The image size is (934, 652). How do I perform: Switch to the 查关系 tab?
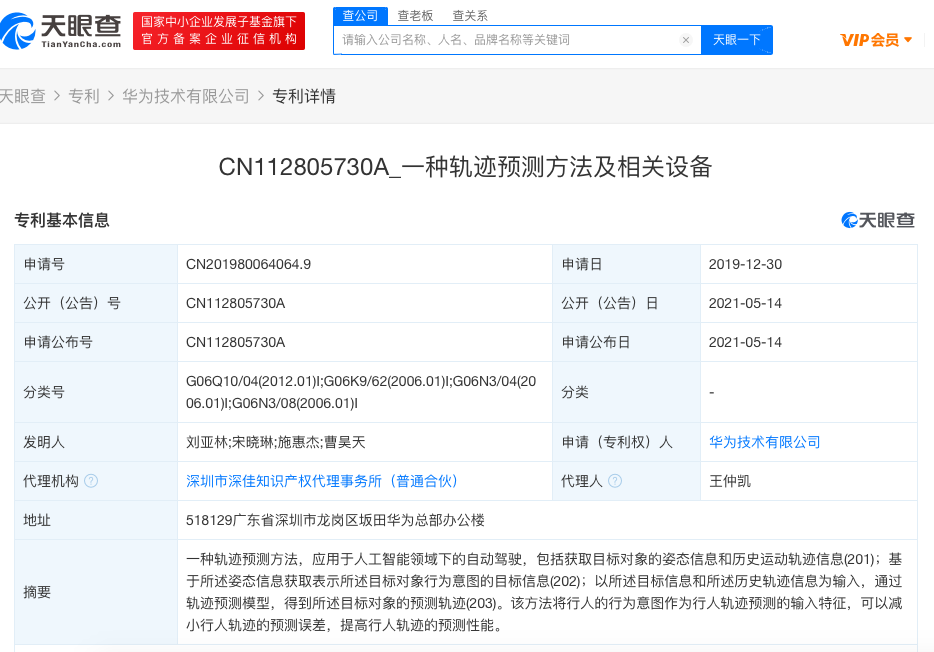(x=470, y=15)
